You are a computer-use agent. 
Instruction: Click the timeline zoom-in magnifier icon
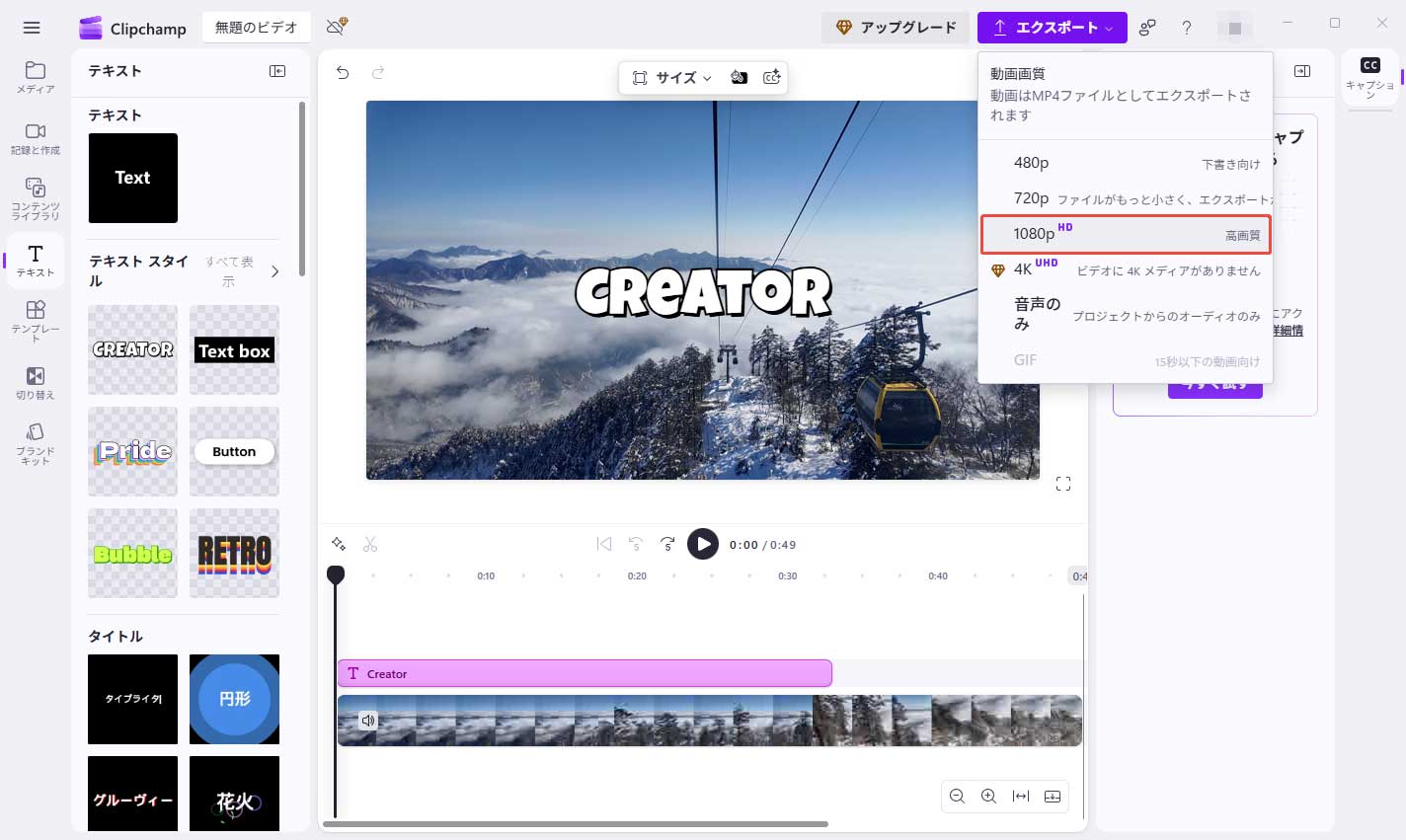(988, 797)
